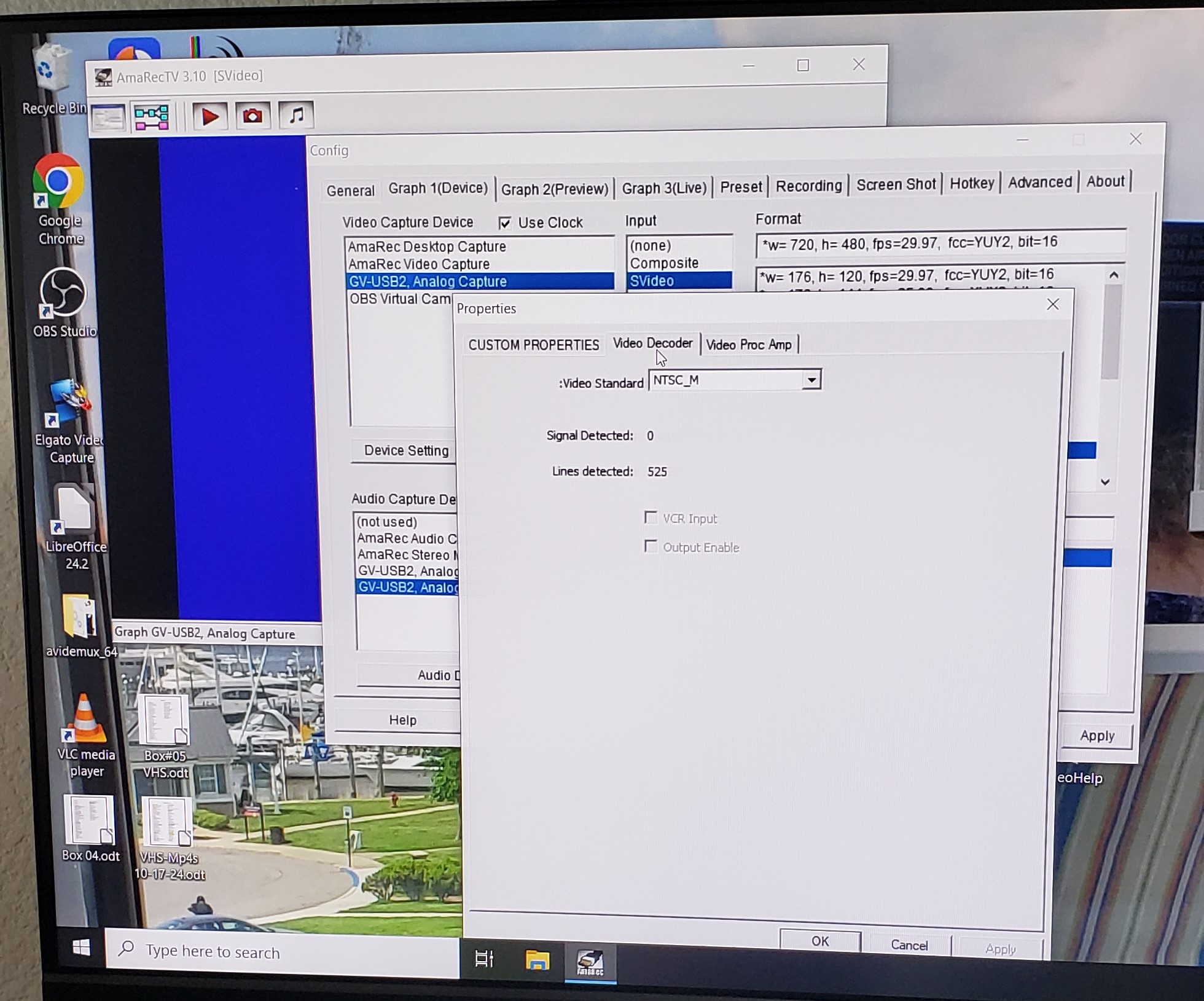Launch VLC media player shortcut
This screenshot has width=1204, height=1001.
pyautogui.click(x=85, y=735)
